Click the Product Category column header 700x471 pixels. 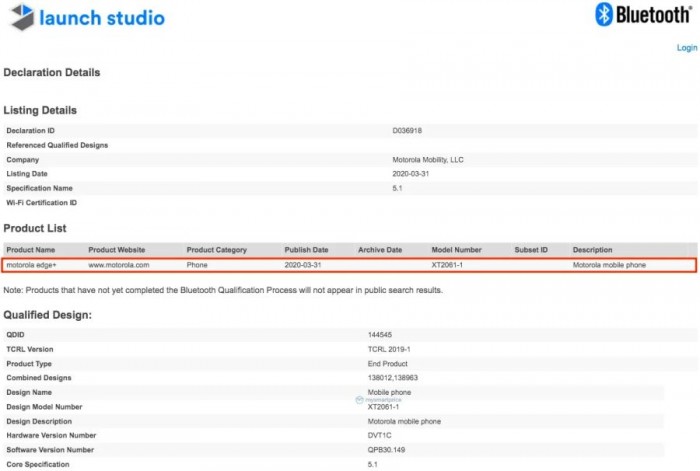[x=217, y=250]
